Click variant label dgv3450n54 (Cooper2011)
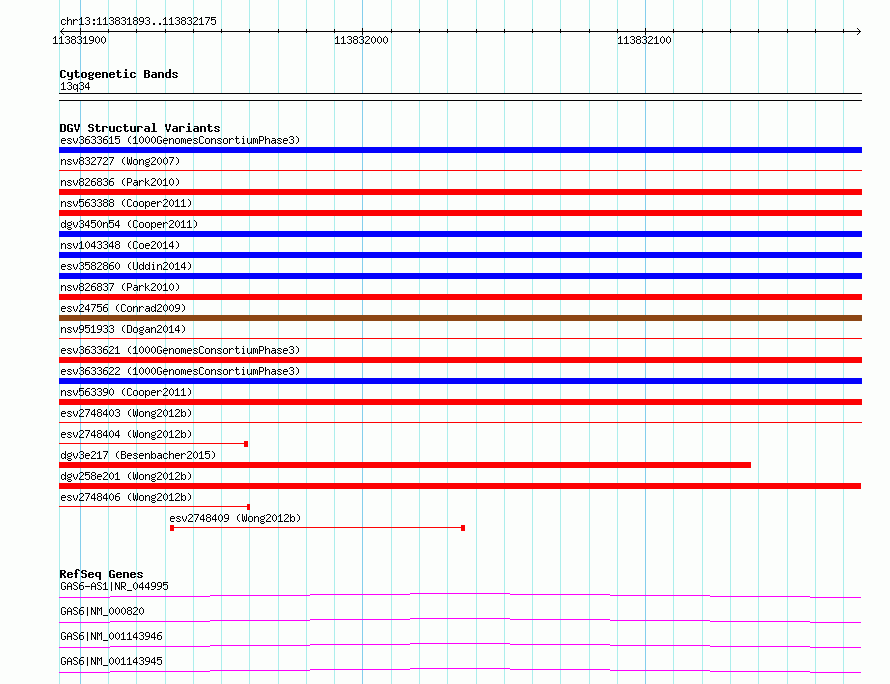 click(129, 224)
